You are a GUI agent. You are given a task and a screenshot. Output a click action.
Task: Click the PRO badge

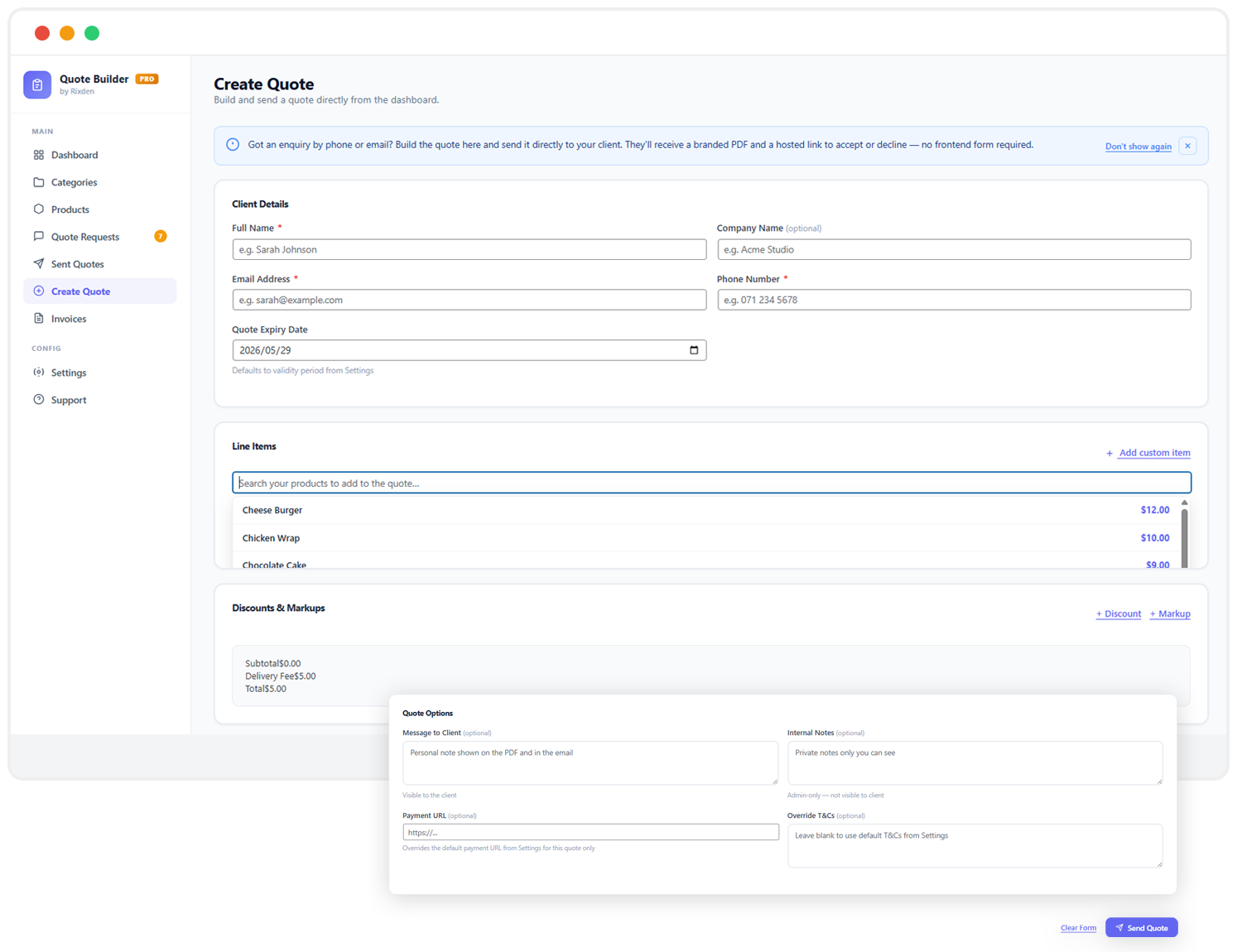tap(147, 79)
